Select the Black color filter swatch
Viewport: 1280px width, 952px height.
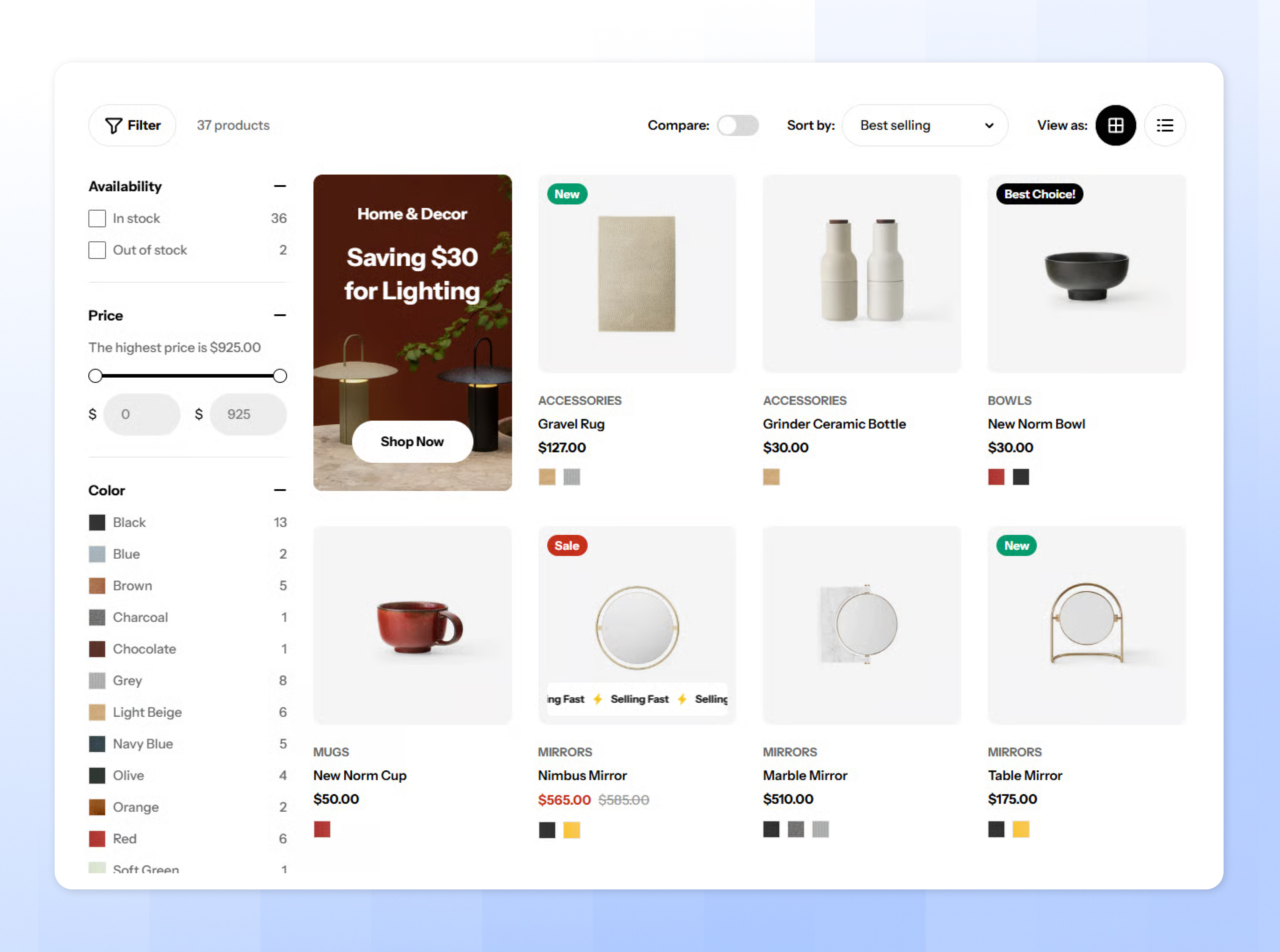tap(97, 523)
